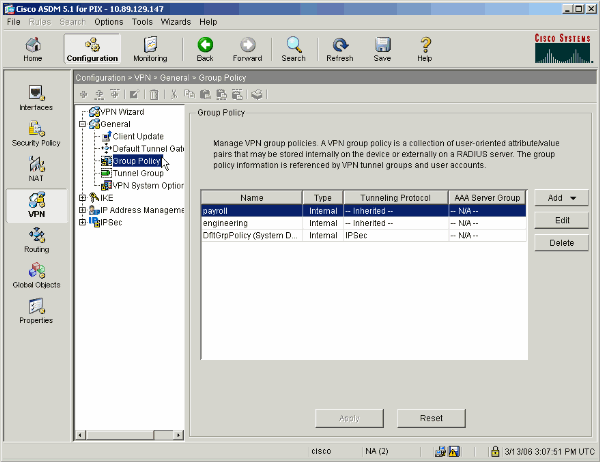This screenshot has height=462, width=600.
Task: Select the engineering policy row
Action: (364, 223)
